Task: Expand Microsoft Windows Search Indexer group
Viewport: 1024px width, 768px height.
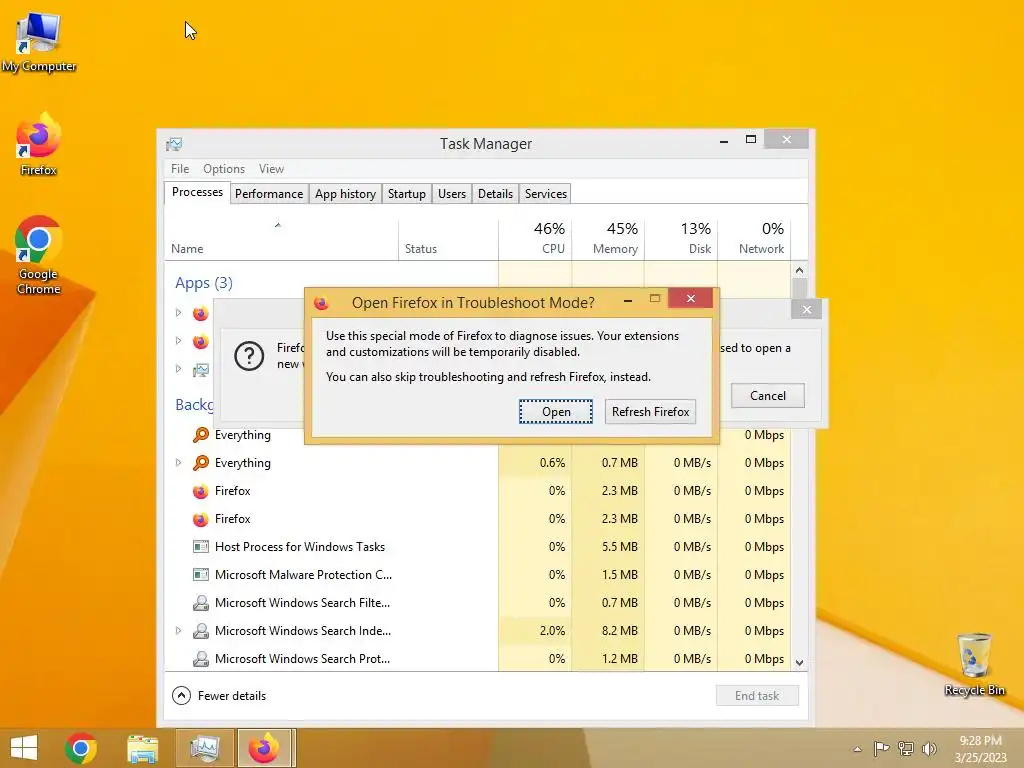Action: [x=178, y=630]
